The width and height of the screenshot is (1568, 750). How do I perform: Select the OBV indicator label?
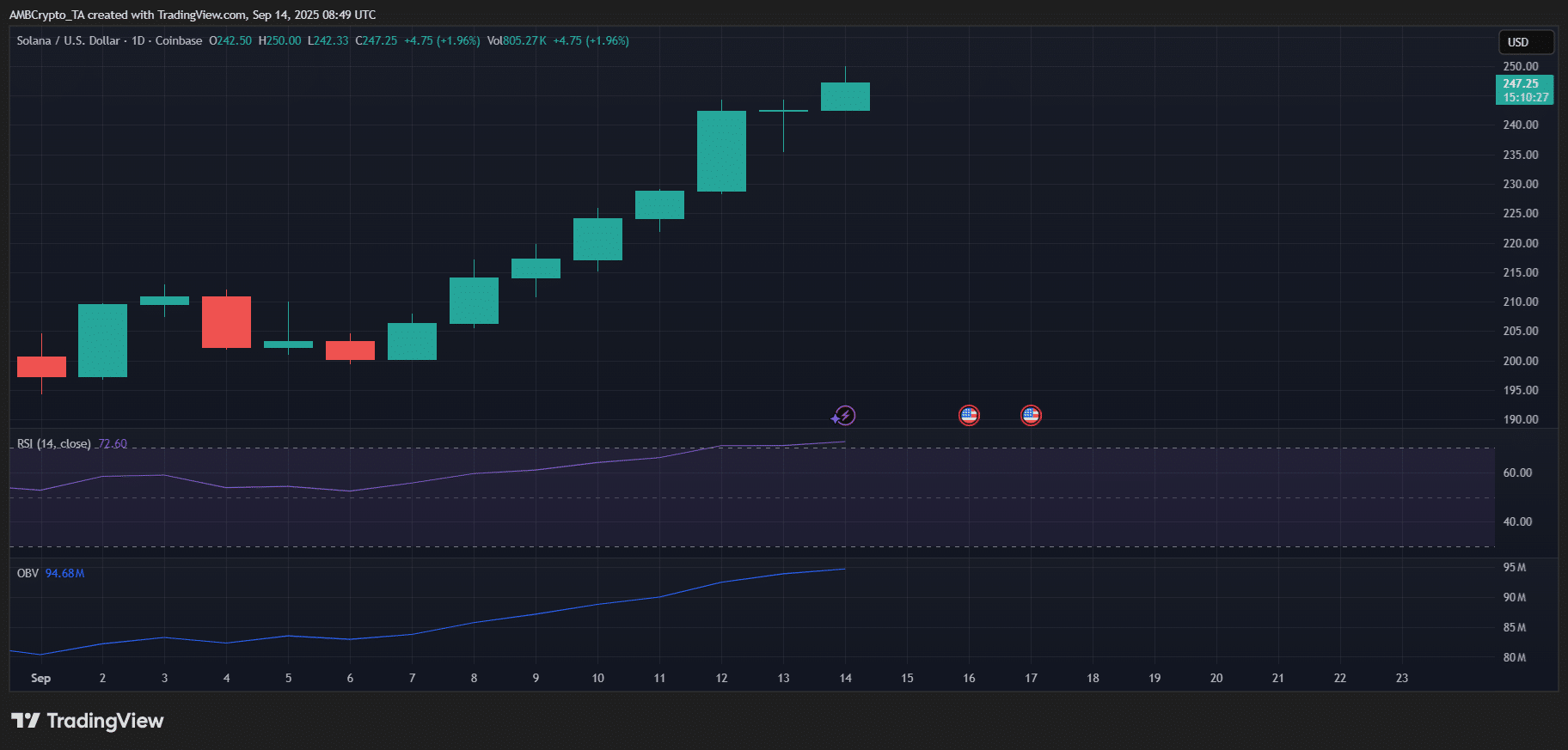[x=28, y=573]
